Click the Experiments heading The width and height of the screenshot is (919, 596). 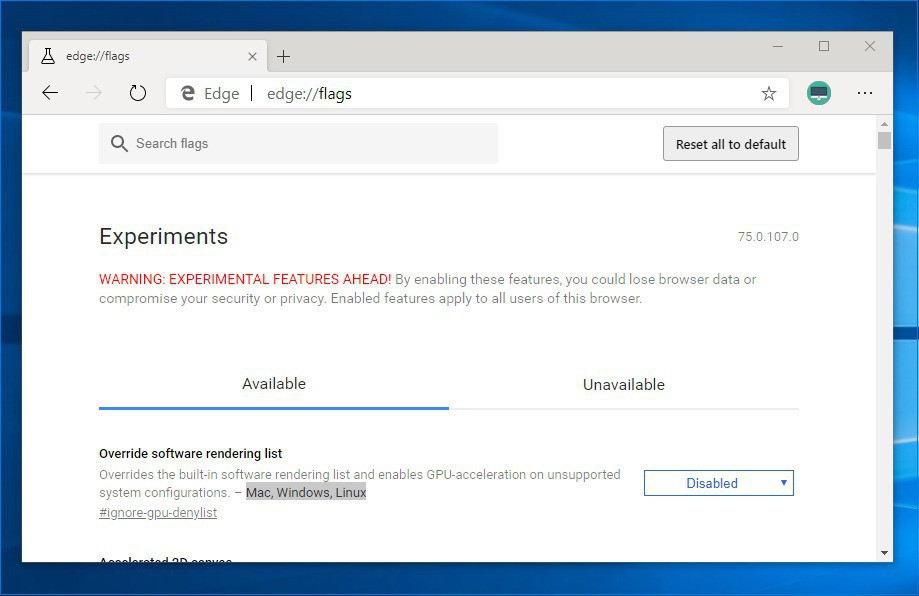click(x=164, y=237)
